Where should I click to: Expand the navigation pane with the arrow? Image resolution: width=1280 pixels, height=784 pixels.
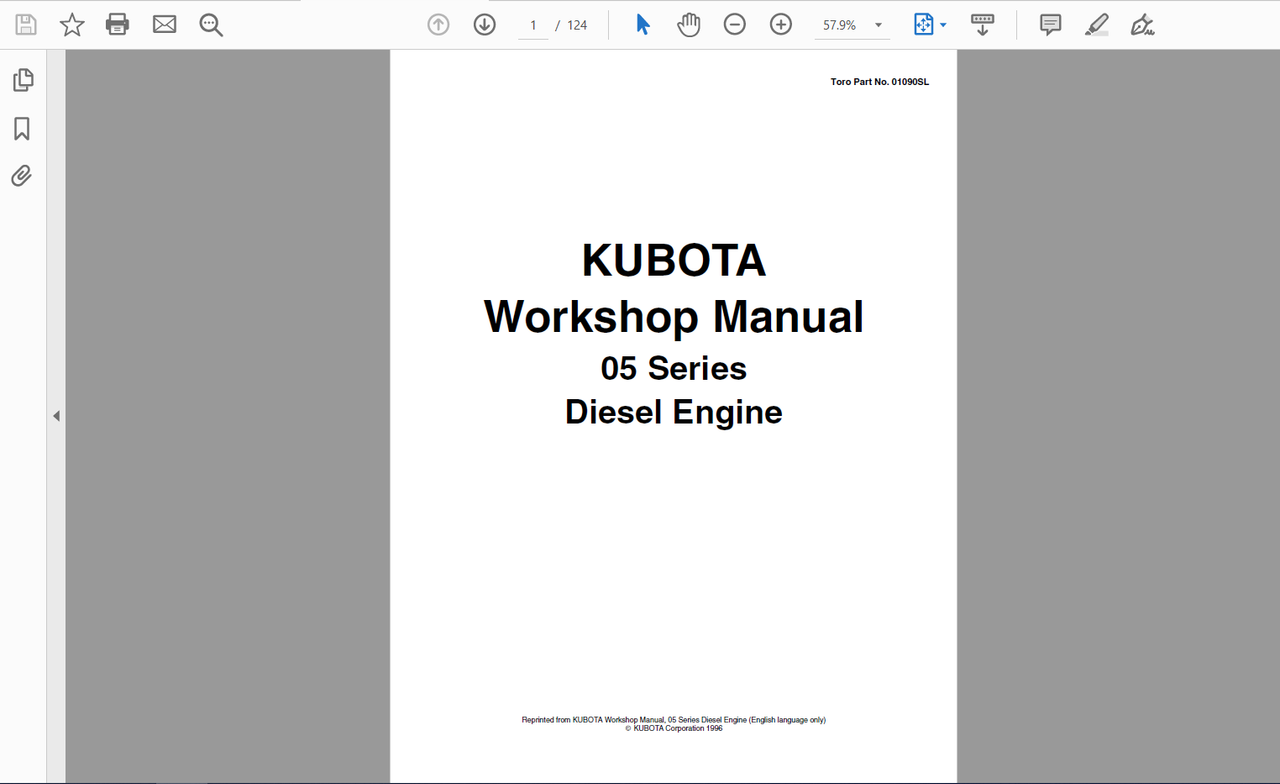click(x=56, y=416)
